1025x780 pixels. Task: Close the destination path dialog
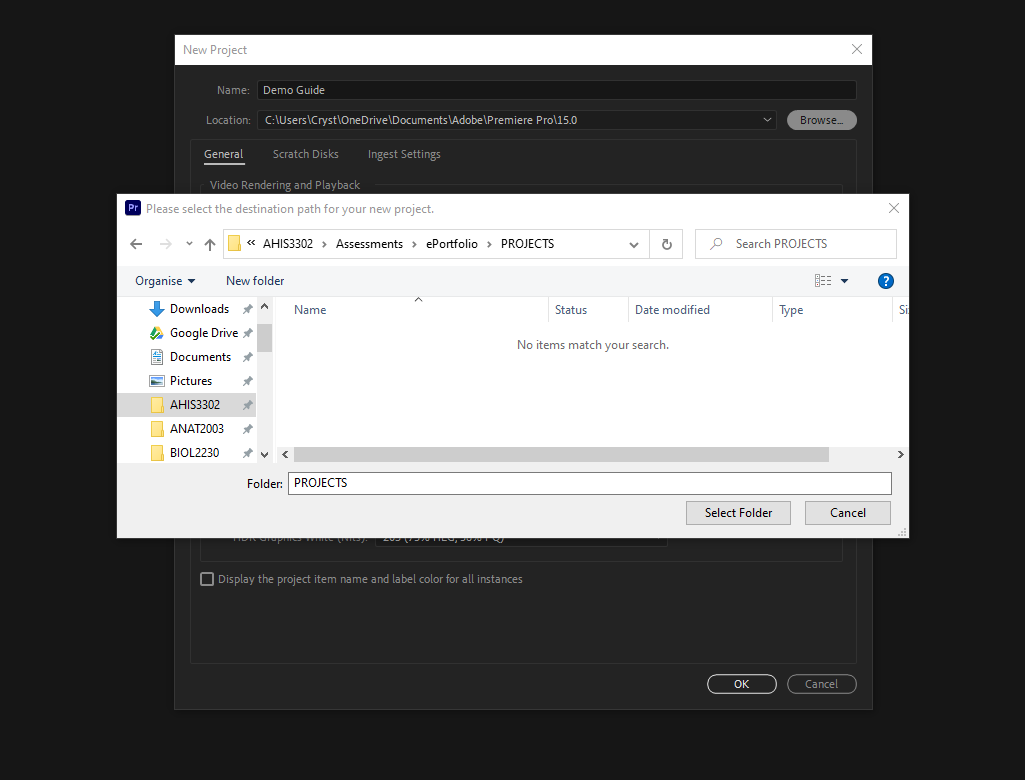coord(894,208)
